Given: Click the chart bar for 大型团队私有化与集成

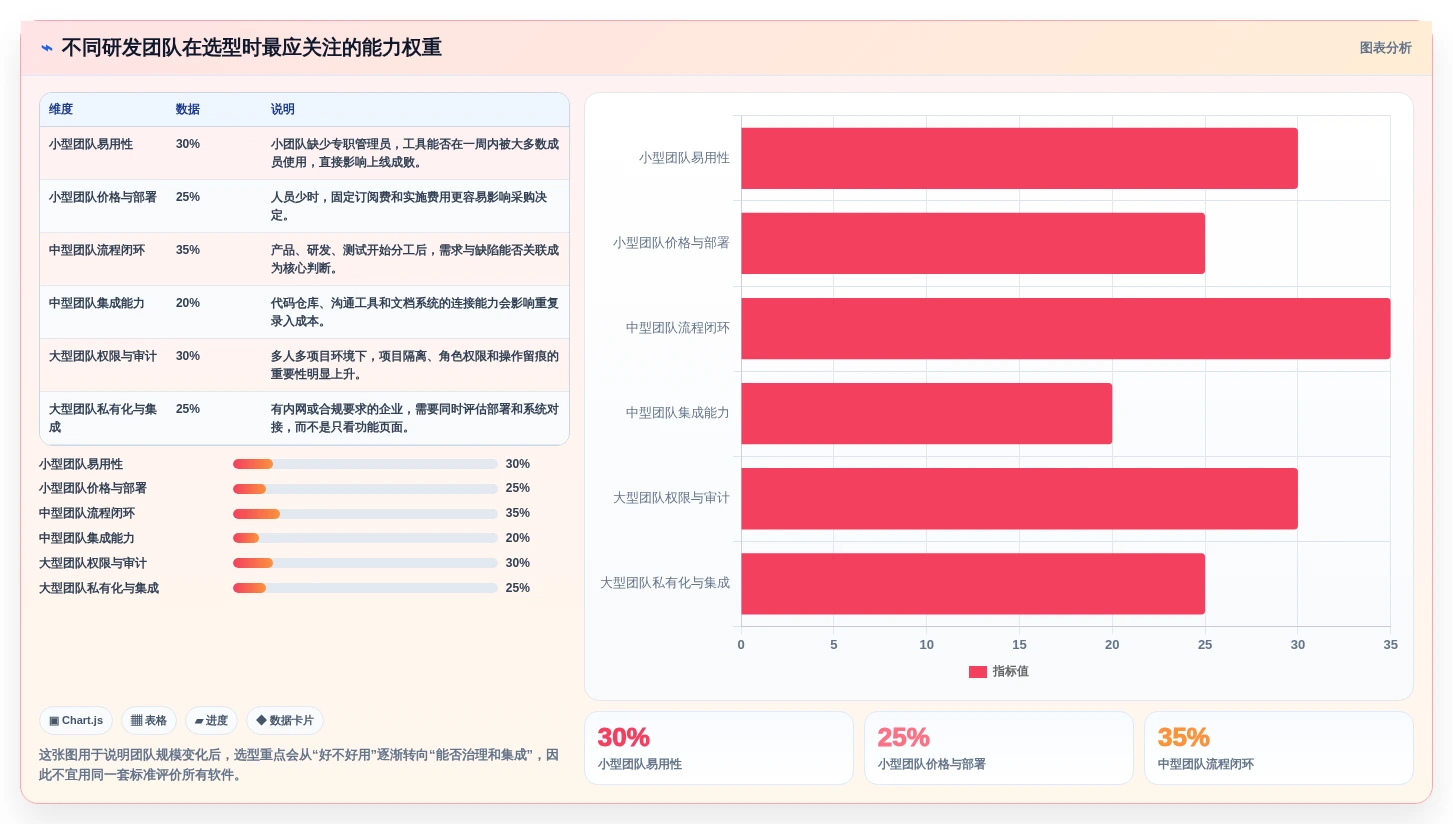Looking at the screenshot, I should tap(973, 583).
